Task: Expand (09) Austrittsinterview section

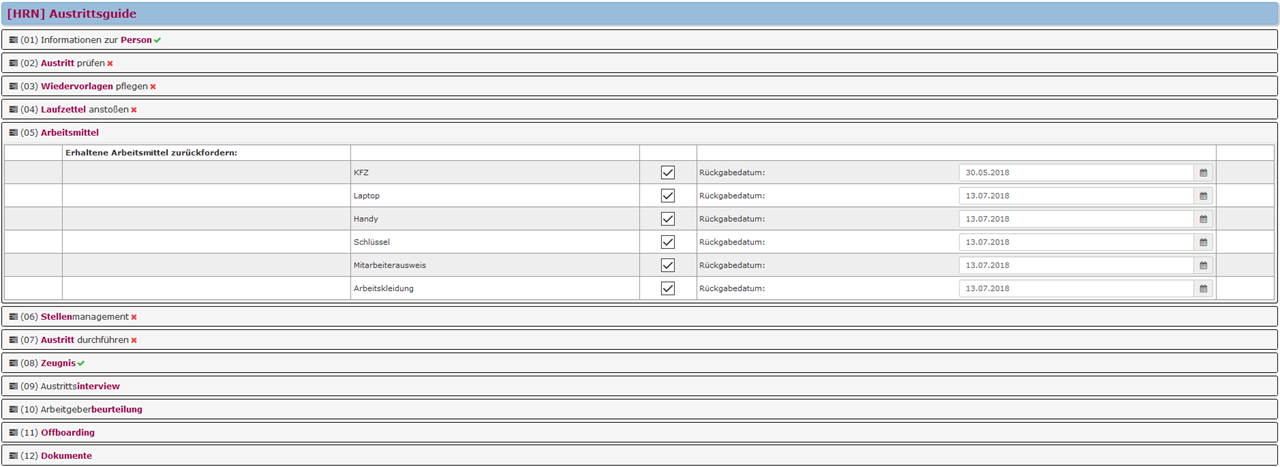Action: coord(80,386)
